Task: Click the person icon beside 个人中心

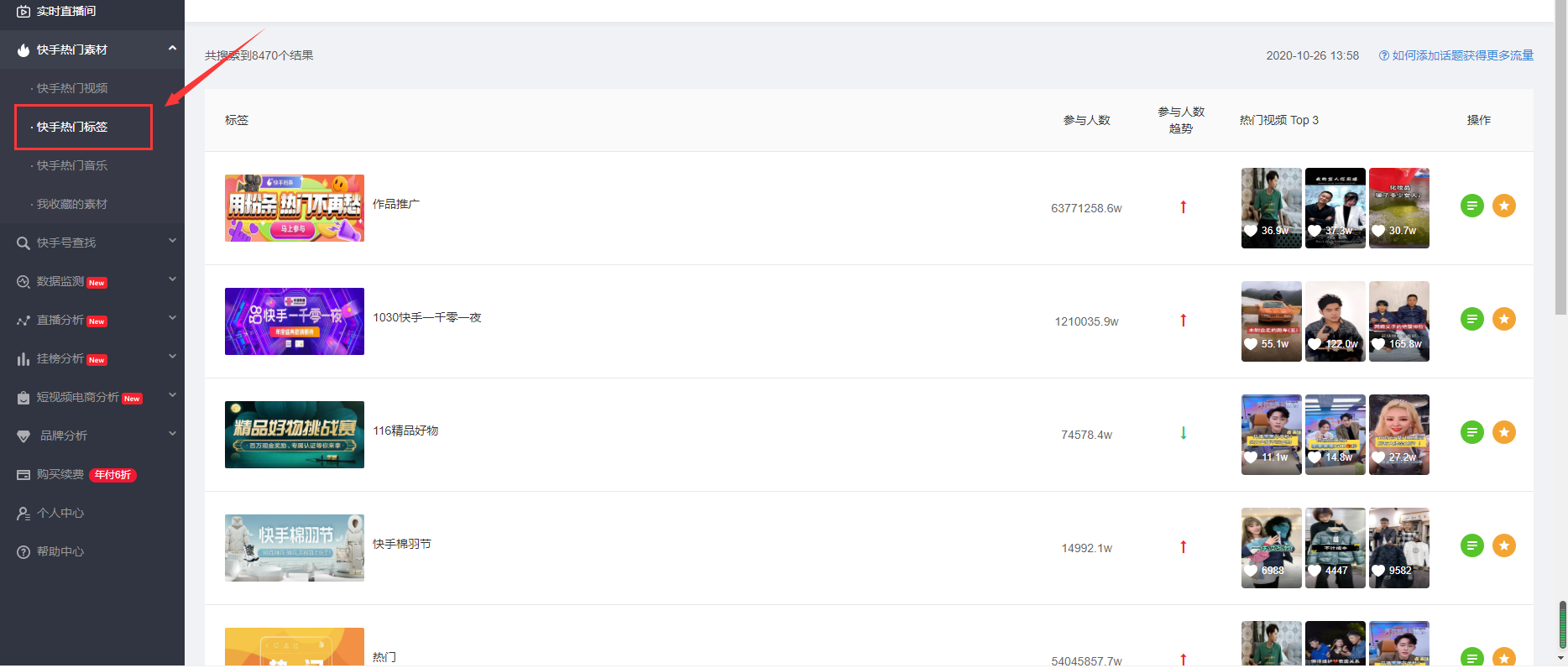Action: (x=24, y=514)
